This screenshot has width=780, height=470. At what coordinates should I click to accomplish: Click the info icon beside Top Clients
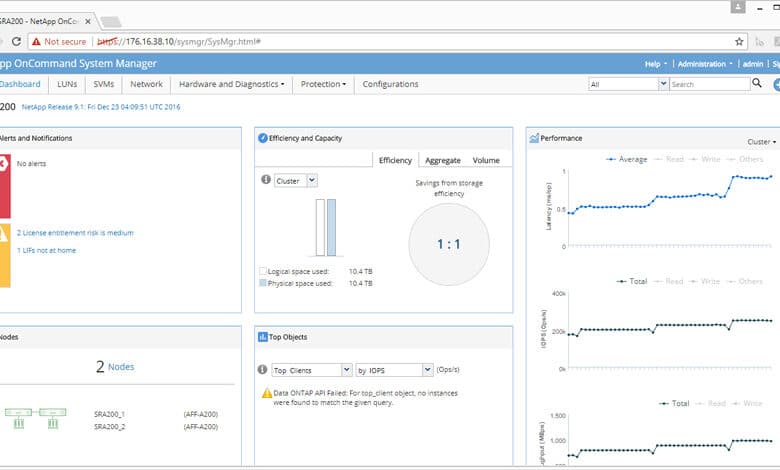tap(262, 369)
